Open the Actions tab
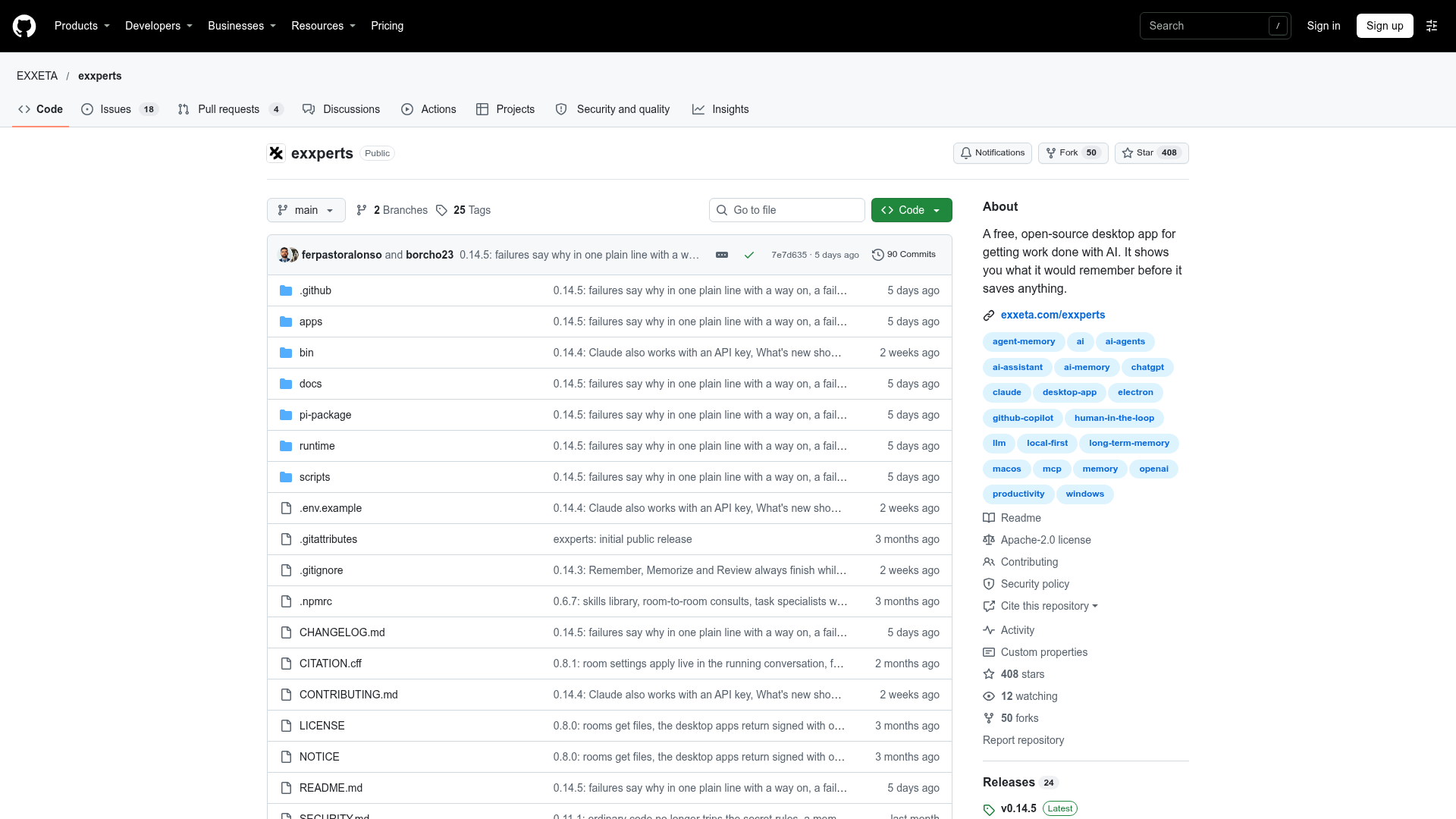 (428, 109)
